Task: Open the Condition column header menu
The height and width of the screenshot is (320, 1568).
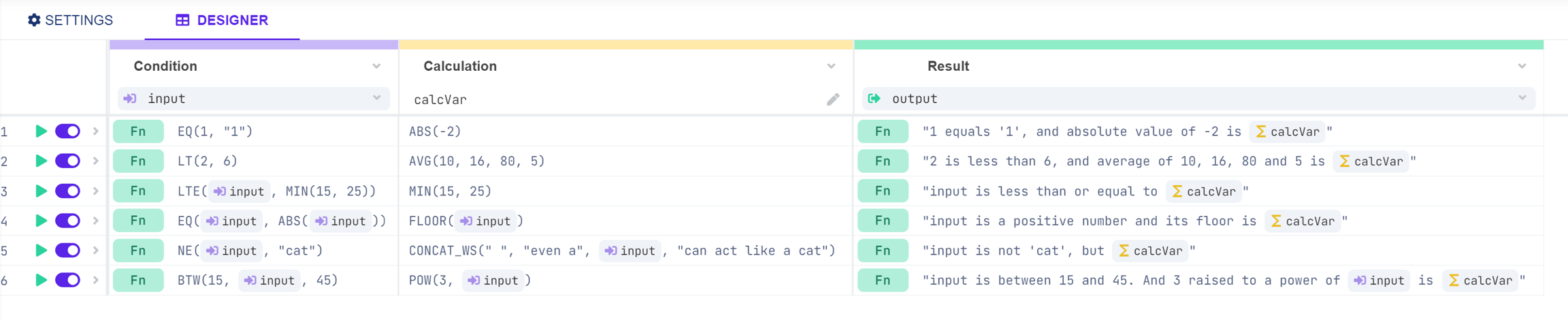Action: point(376,66)
